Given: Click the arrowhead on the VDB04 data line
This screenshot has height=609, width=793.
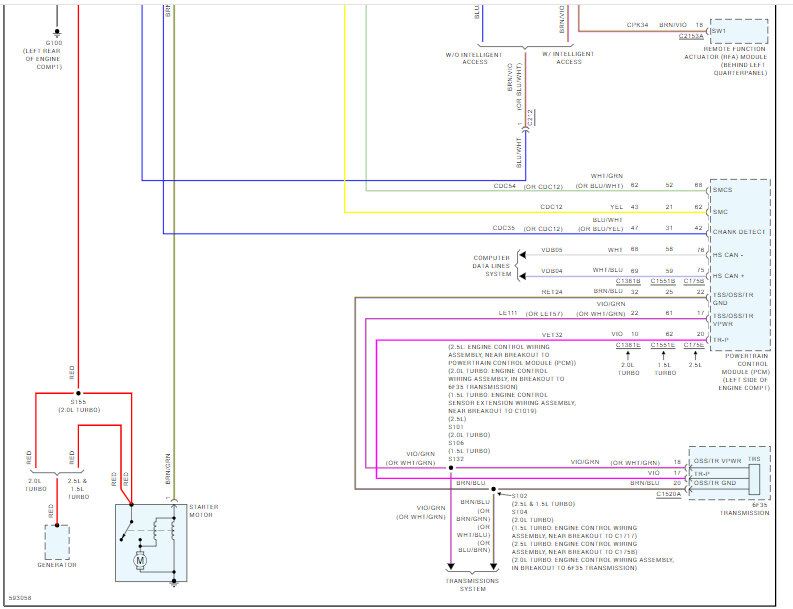Looking at the screenshot, I should tap(523, 276).
